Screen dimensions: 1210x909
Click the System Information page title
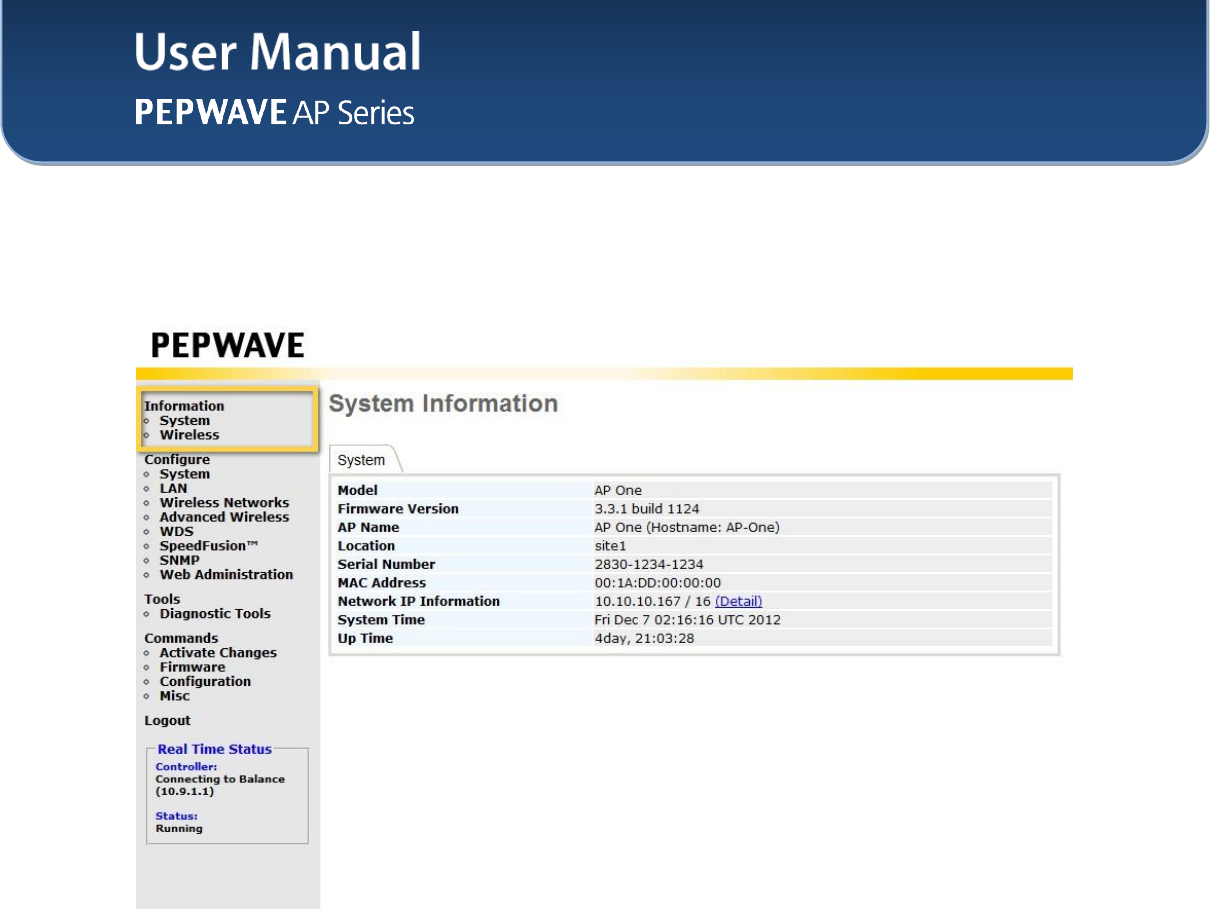pos(443,404)
